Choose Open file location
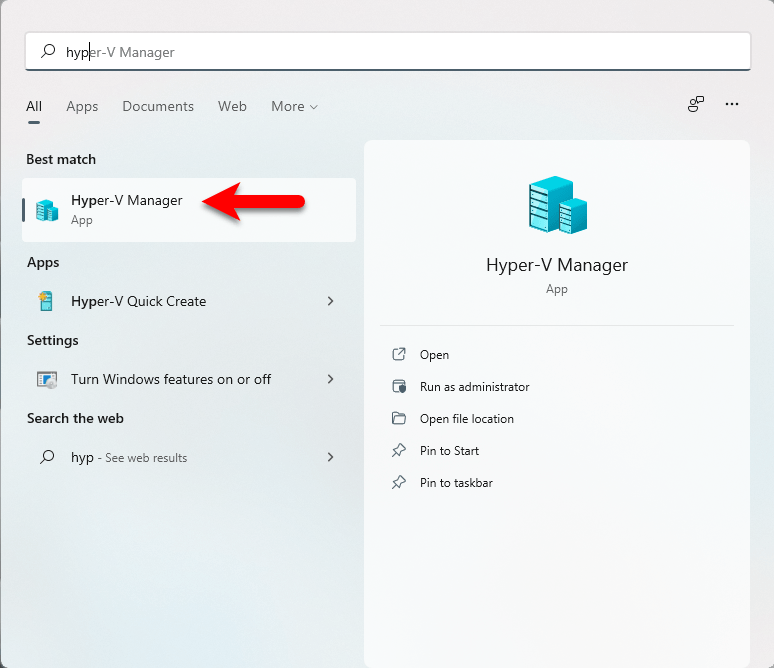 point(466,419)
